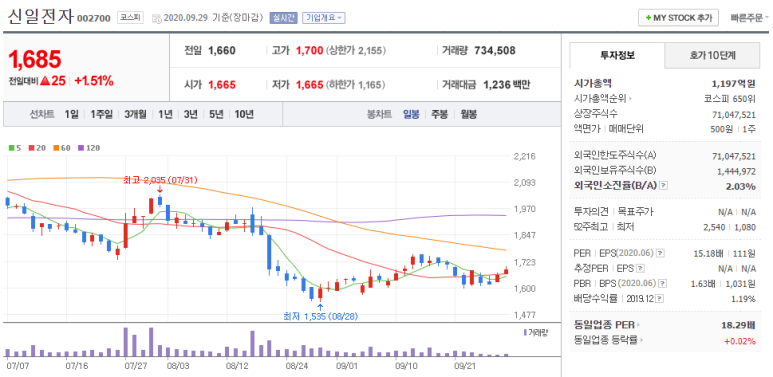Click the 최저 1,535 (08/28) chart marker

point(320,316)
